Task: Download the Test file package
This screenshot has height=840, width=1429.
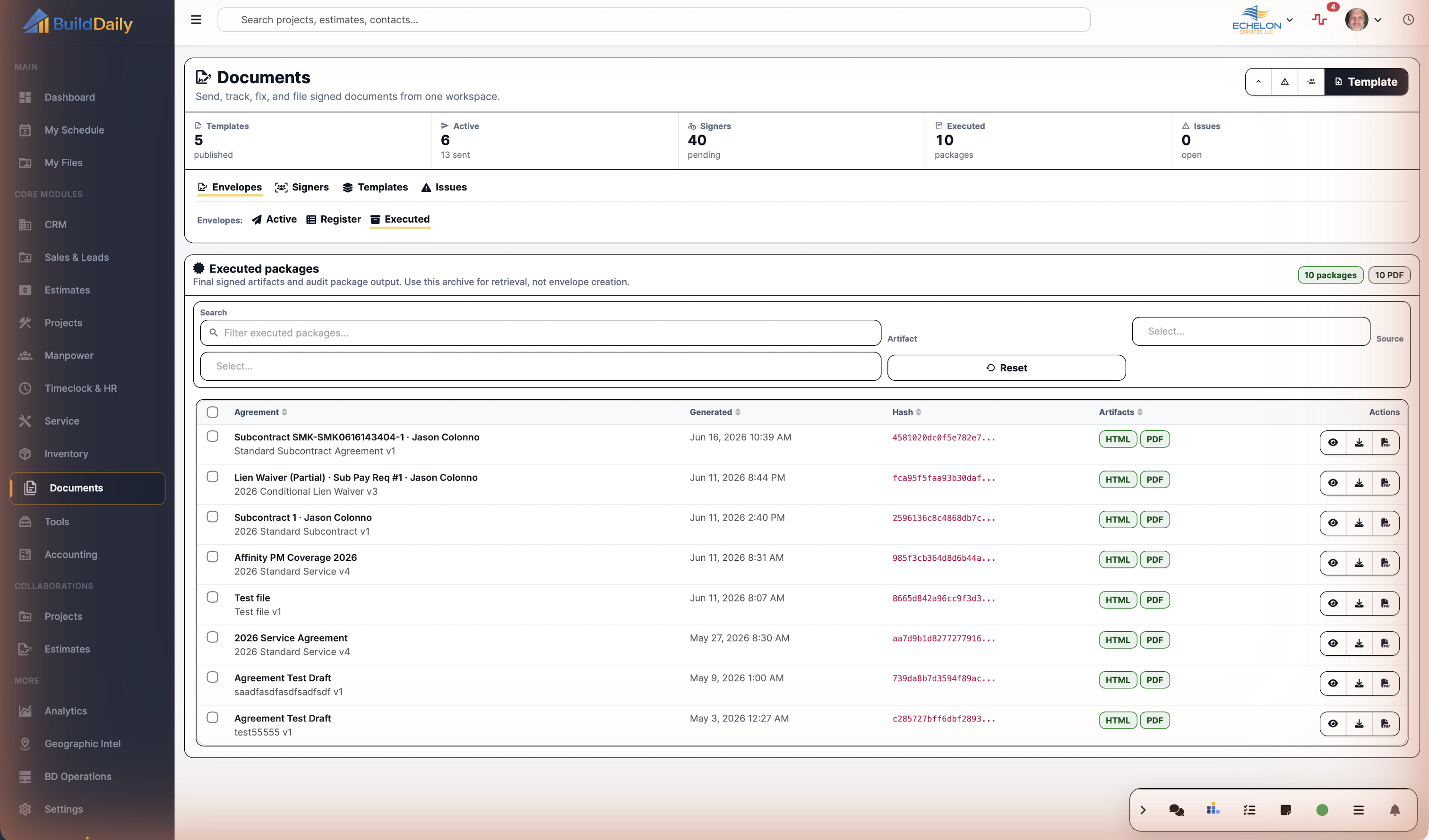Action: coord(1359,603)
